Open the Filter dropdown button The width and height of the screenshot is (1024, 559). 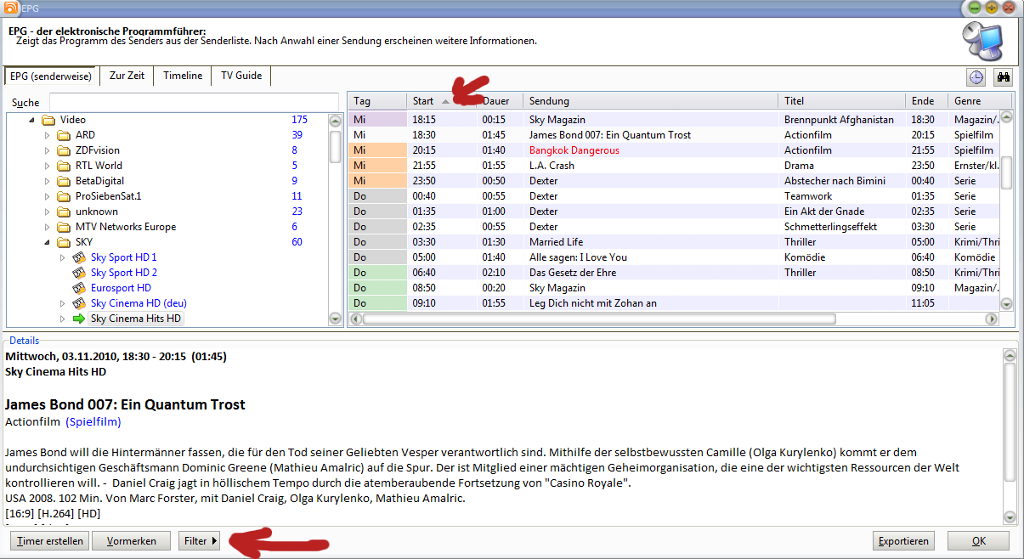[x=200, y=541]
